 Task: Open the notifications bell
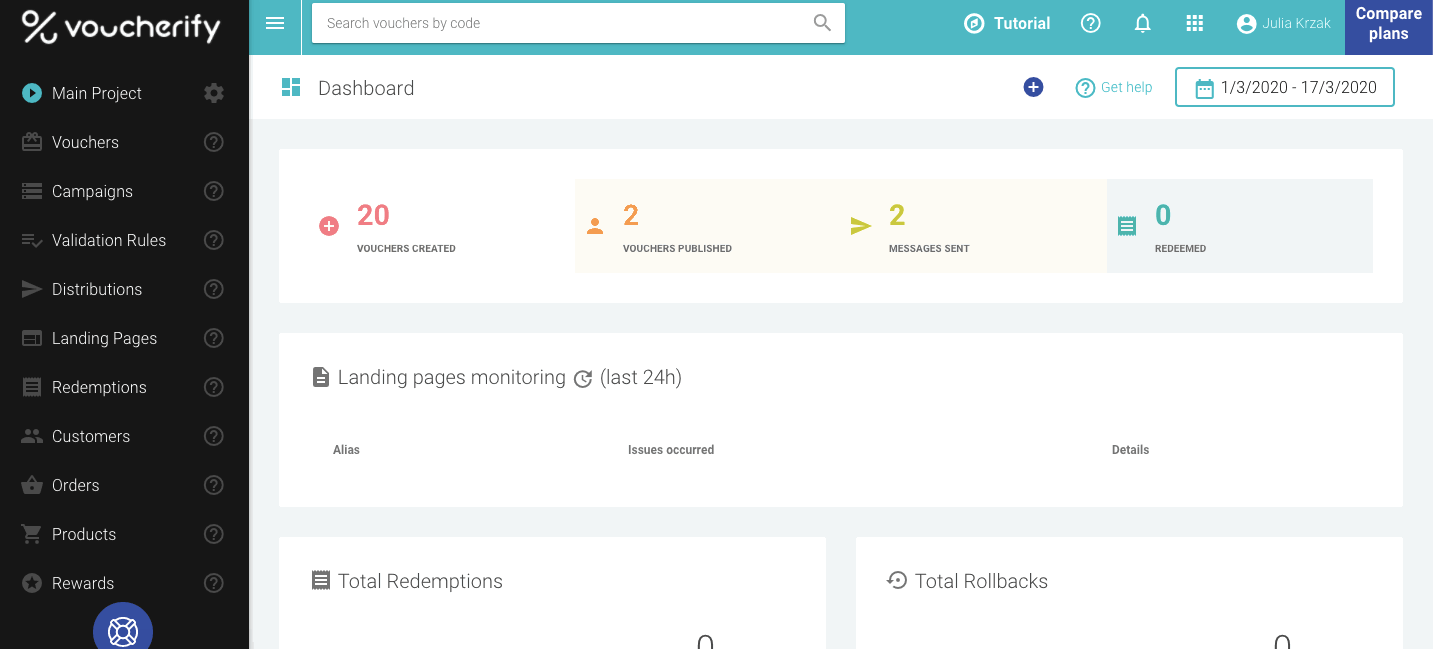coord(1142,24)
